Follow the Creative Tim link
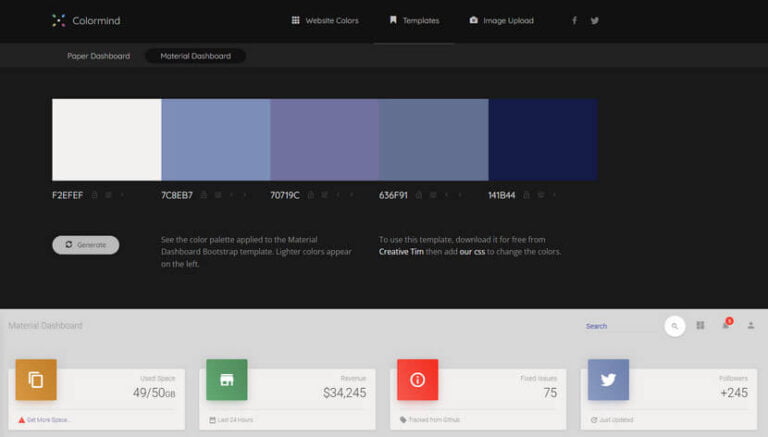 (401, 252)
